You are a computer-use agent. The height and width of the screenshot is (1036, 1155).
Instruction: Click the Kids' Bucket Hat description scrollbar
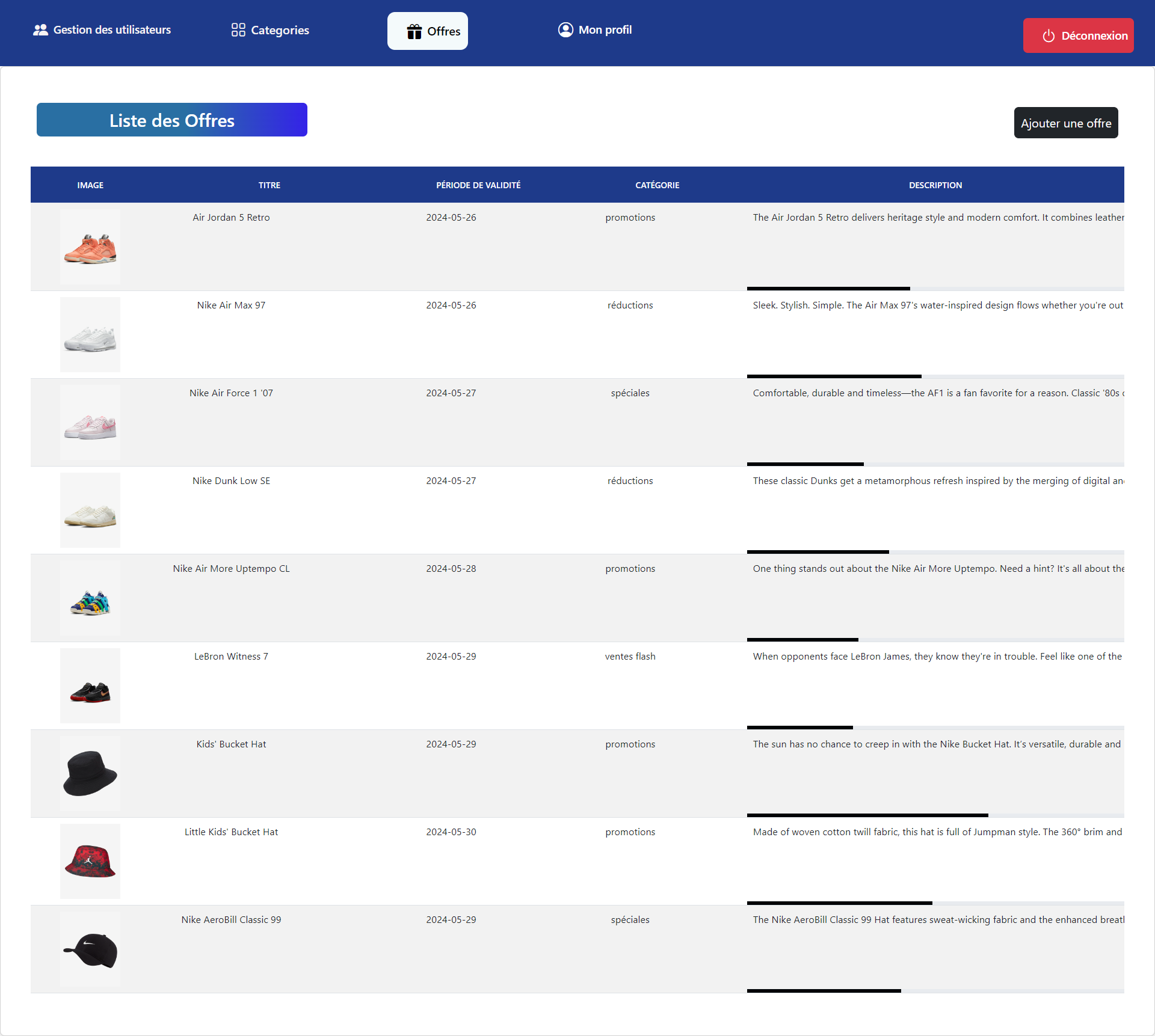pos(867,815)
